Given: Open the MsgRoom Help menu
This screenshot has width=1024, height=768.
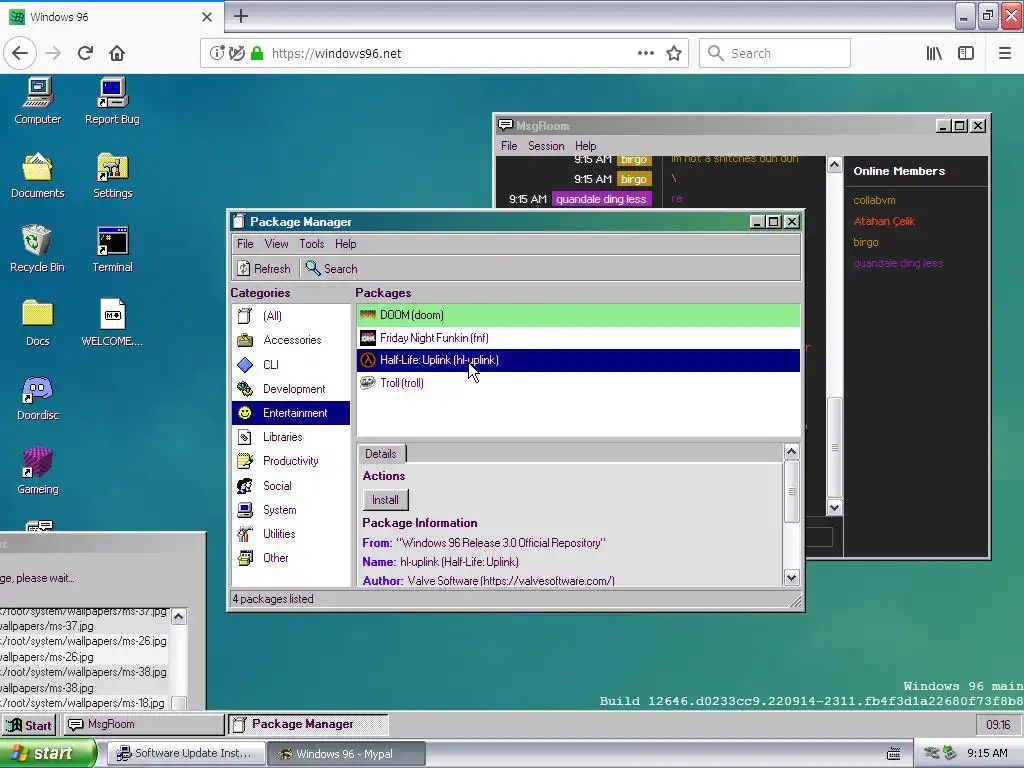Looking at the screenshot, I should coord(585,146).
